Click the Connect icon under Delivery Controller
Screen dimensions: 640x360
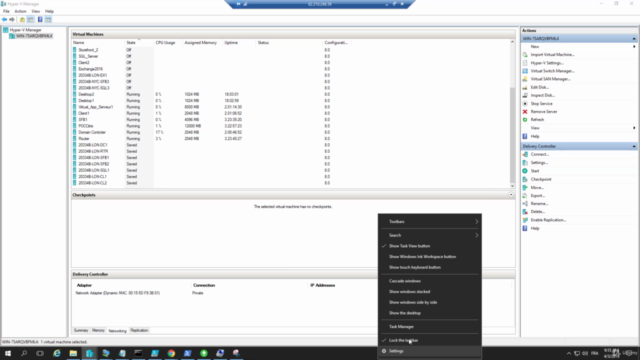tap(525, 154)
